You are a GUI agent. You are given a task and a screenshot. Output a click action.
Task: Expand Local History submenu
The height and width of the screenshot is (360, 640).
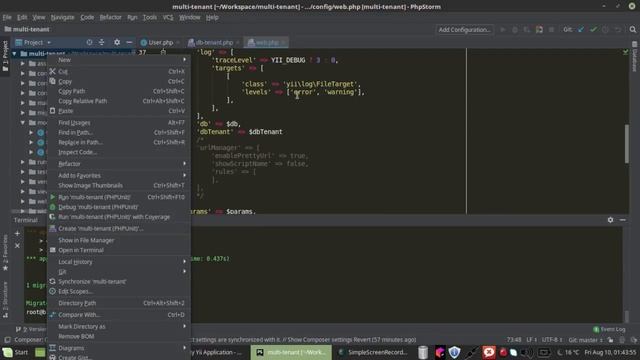[118, 262]
